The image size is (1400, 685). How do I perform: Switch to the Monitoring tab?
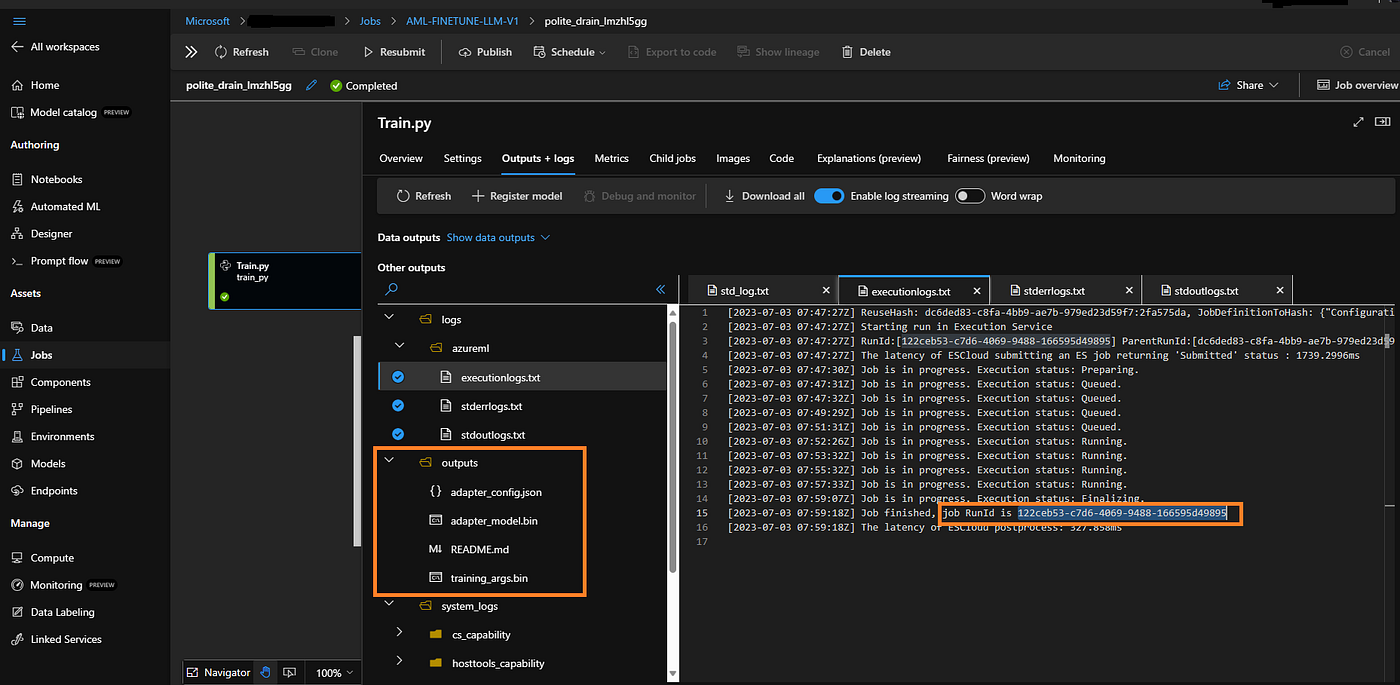click(x=1079, y=158)
